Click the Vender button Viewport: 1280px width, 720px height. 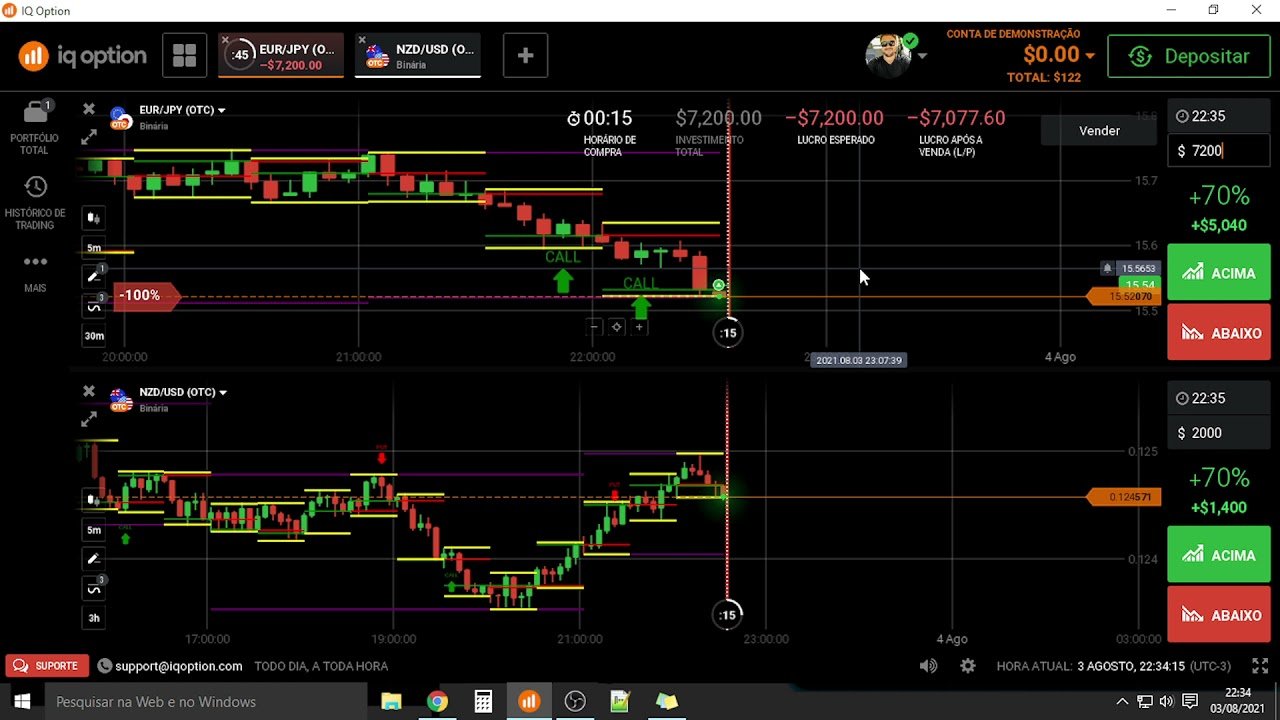tap(1099, 130)
